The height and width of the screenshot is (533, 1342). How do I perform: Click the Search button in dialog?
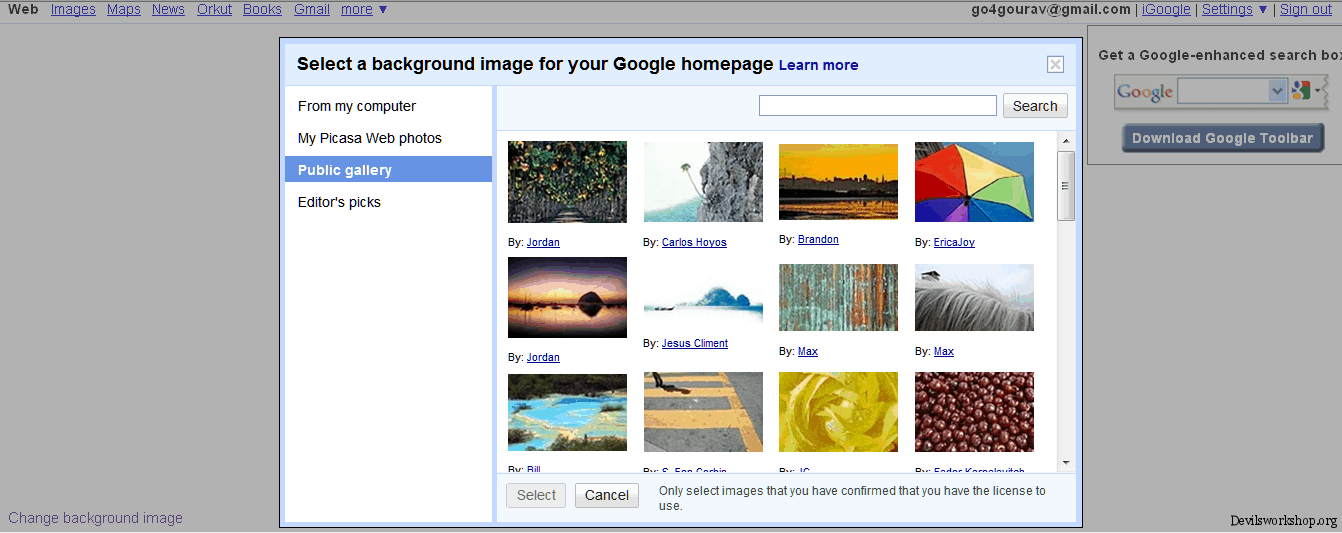[1035, 106]
